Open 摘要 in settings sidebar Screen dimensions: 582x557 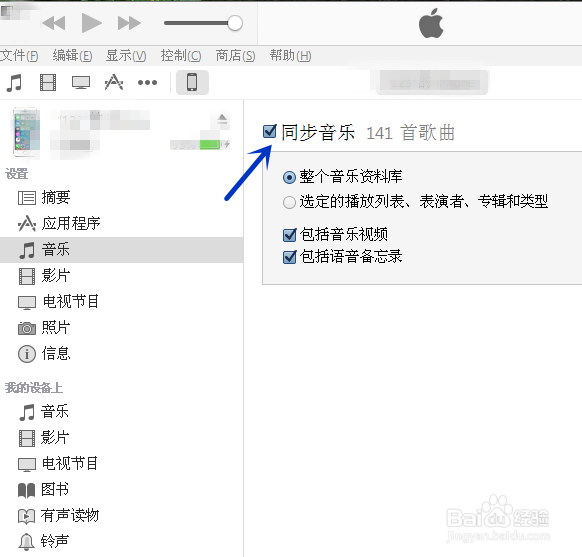(121, 197)
